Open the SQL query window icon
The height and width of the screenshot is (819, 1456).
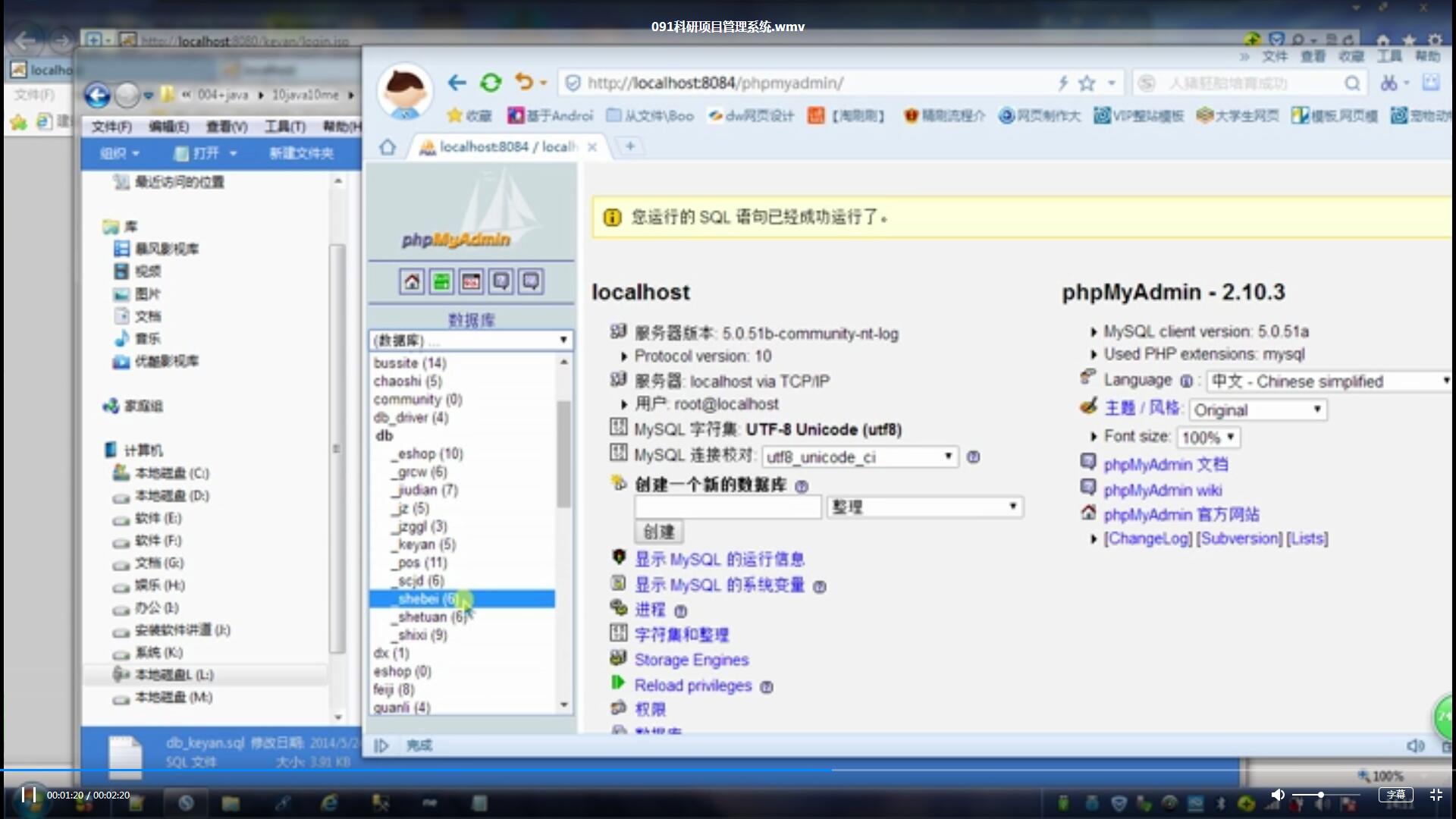[471, 282]
